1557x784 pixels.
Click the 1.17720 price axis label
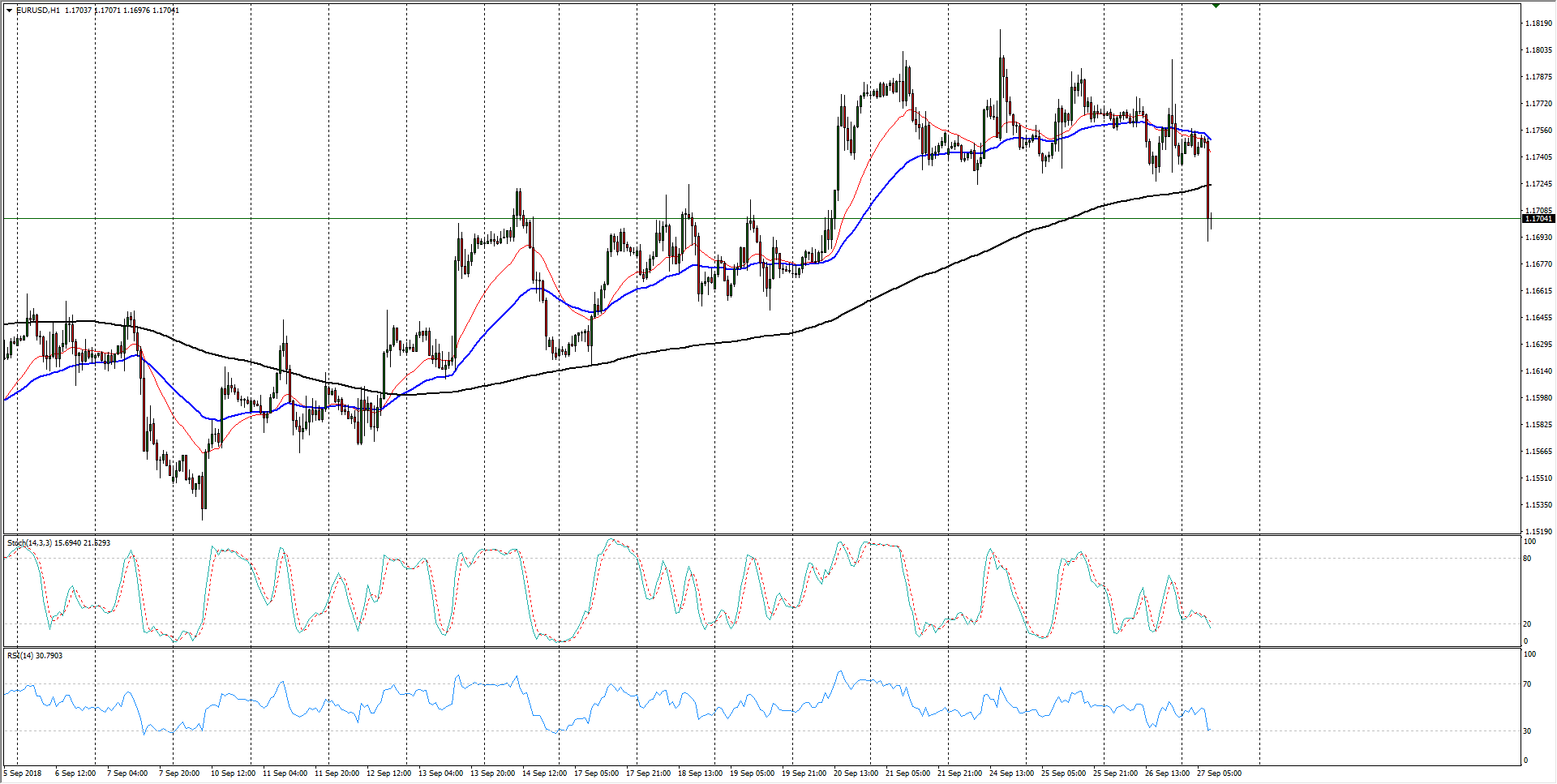[x=1538, y=104]
